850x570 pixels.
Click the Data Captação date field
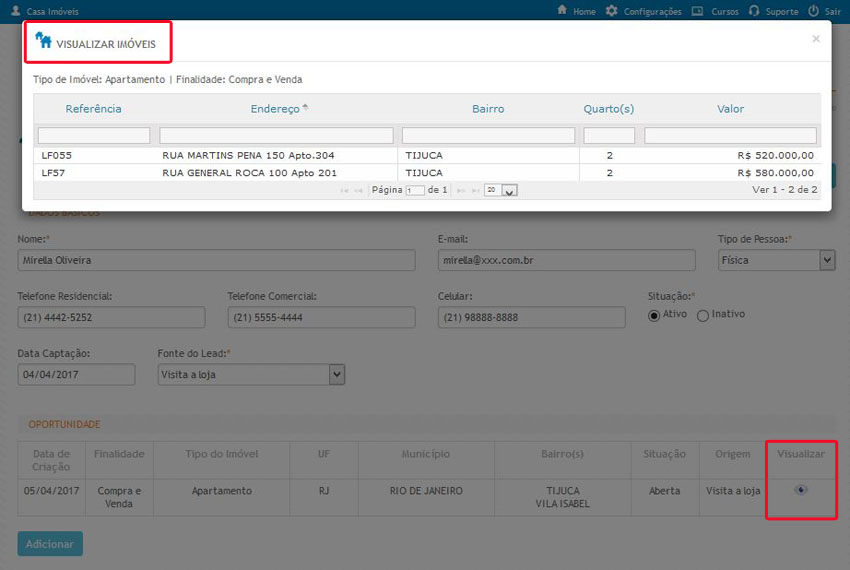click(x=76, y=374)
